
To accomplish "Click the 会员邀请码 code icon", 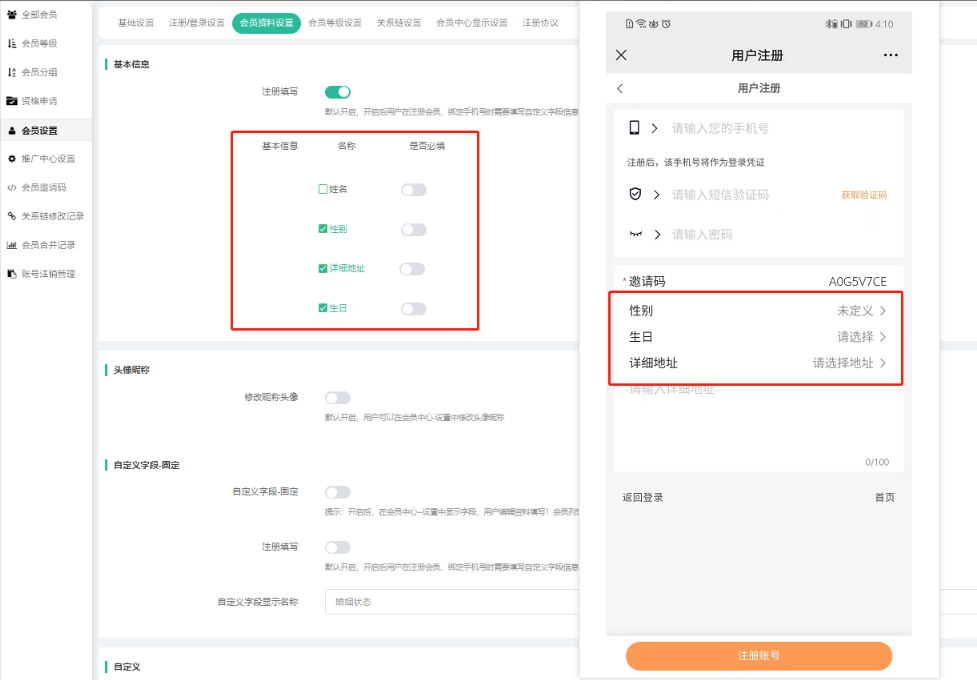I will pos(12,187).
